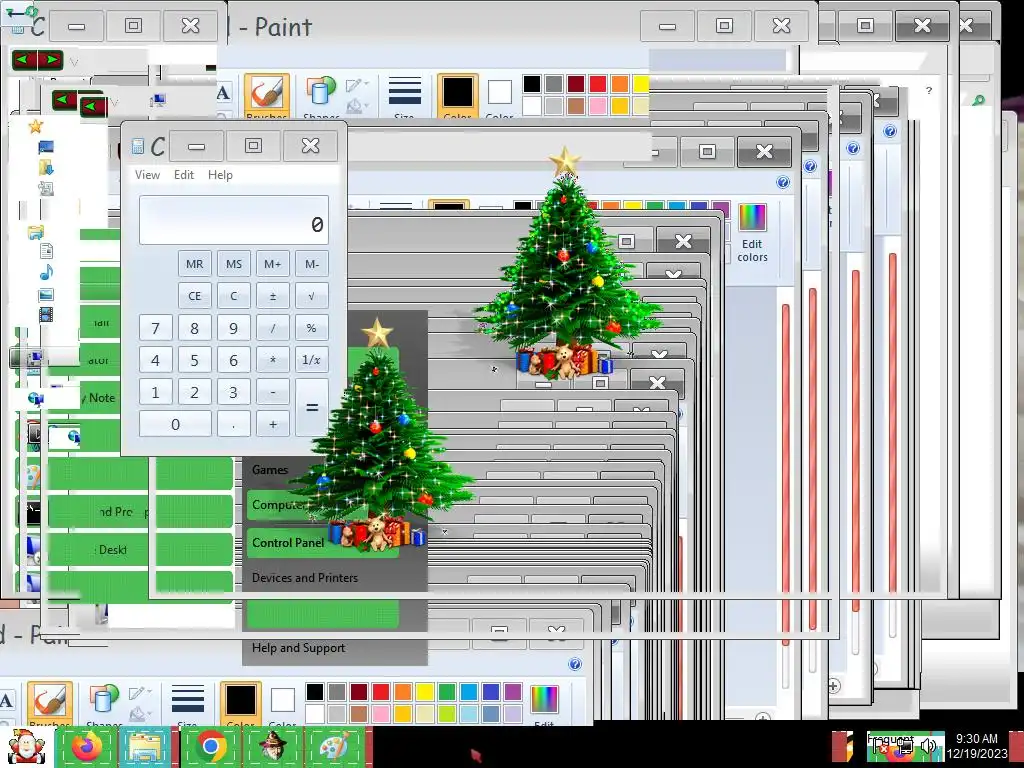1024x768 pixels.
Task: Launch Google Chrome from the taskbar
Action: tap(210, 746)
